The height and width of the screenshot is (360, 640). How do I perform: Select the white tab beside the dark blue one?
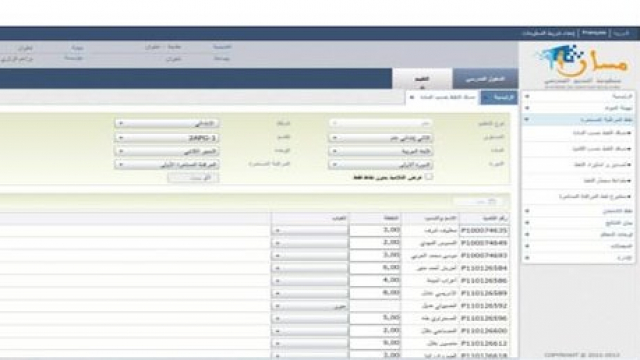pos(422,79)
